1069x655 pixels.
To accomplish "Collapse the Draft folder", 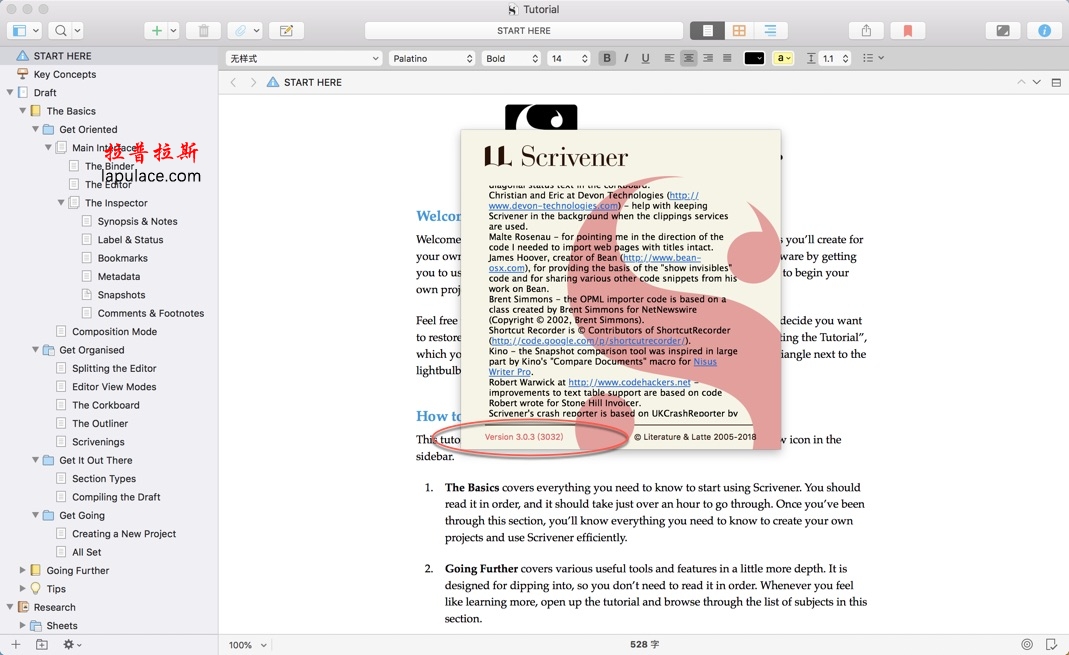I will pos(10,92).
